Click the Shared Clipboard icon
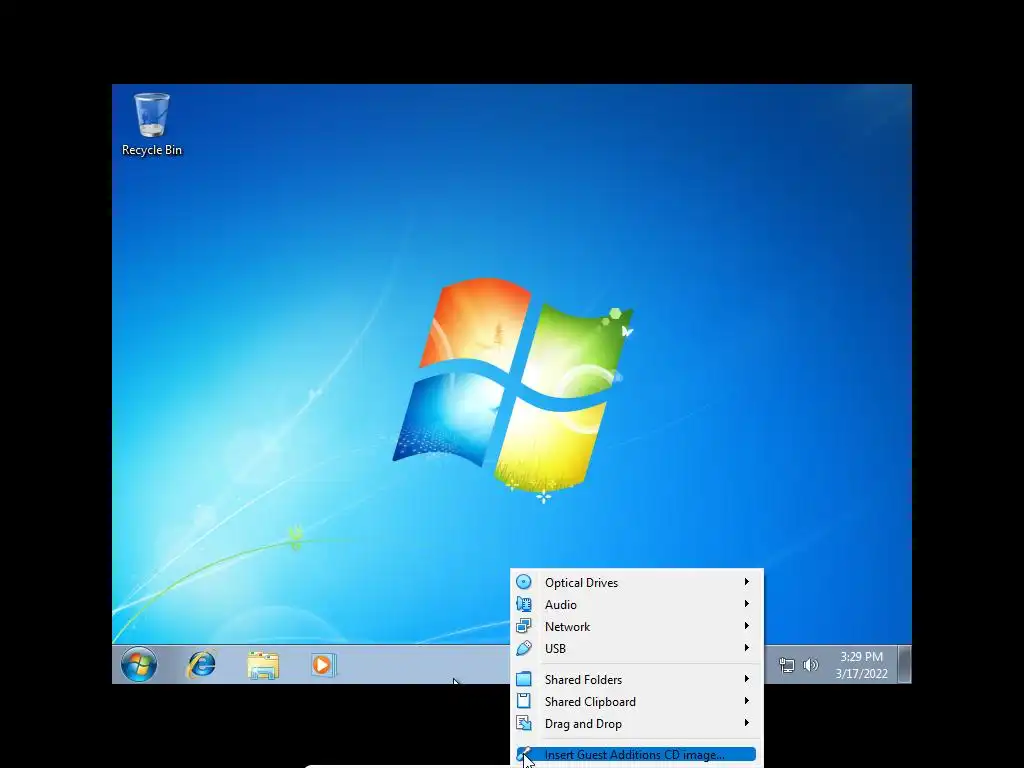 pyautogui.click(x=524, y=701)
